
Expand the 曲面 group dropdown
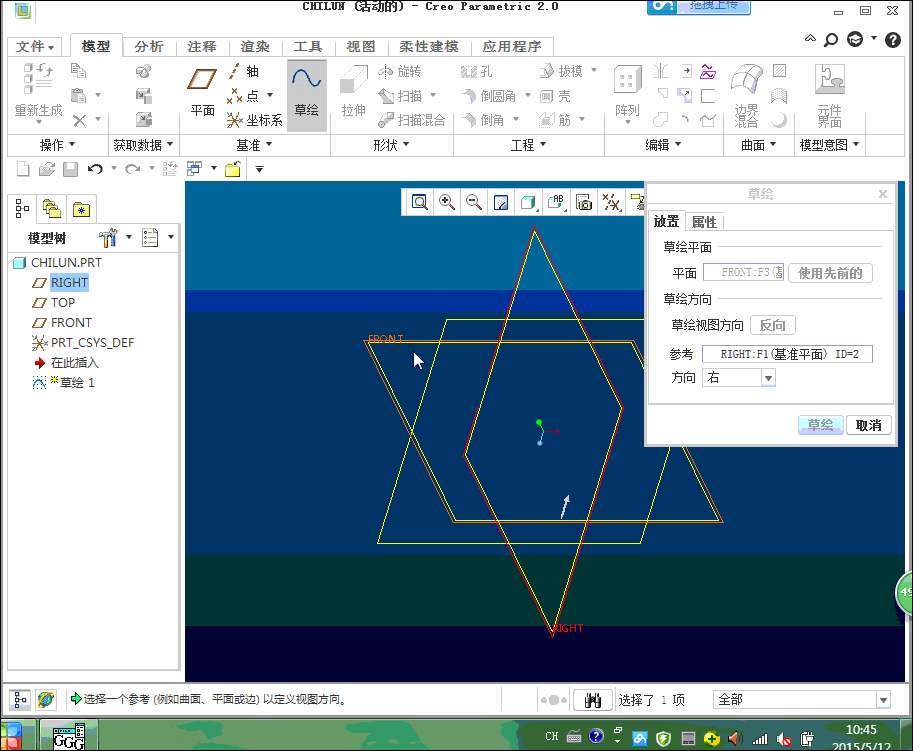[758, 144]
